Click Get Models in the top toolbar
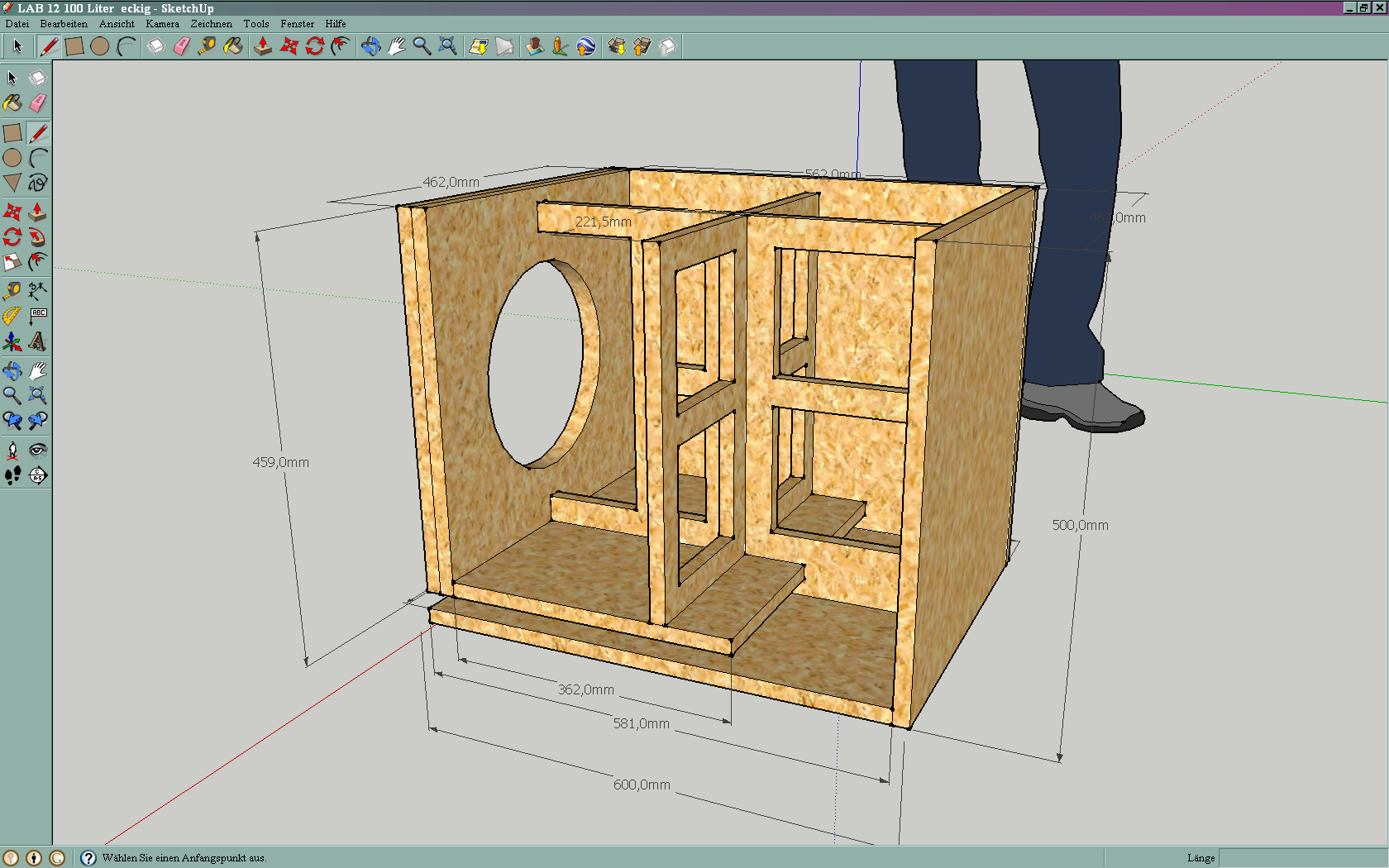Image resolution: width=1389 pixels, height=868 pixels. point(616,46)
